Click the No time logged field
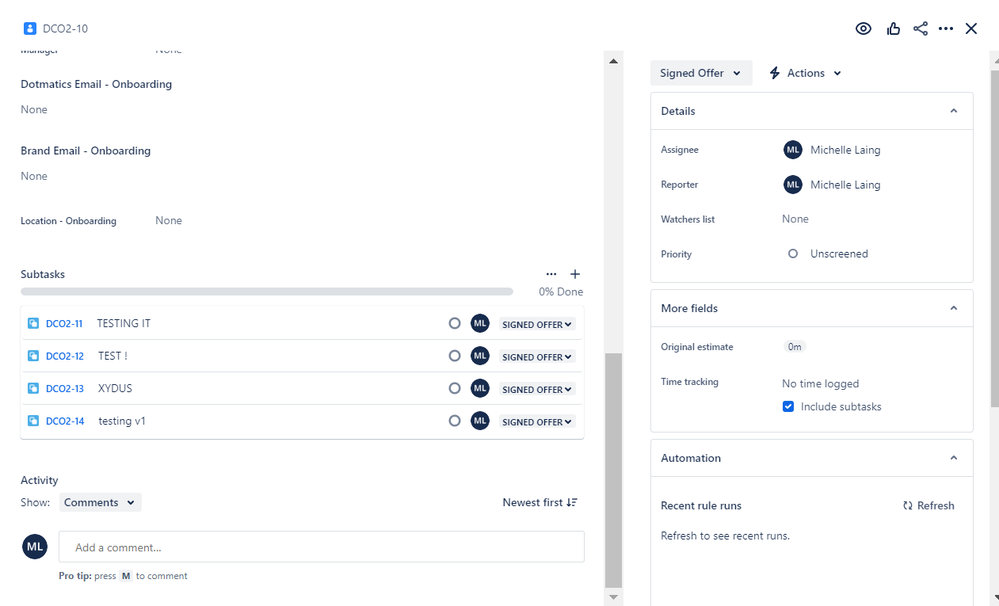Viewport: 999px width, 606px height. point(821,384)
